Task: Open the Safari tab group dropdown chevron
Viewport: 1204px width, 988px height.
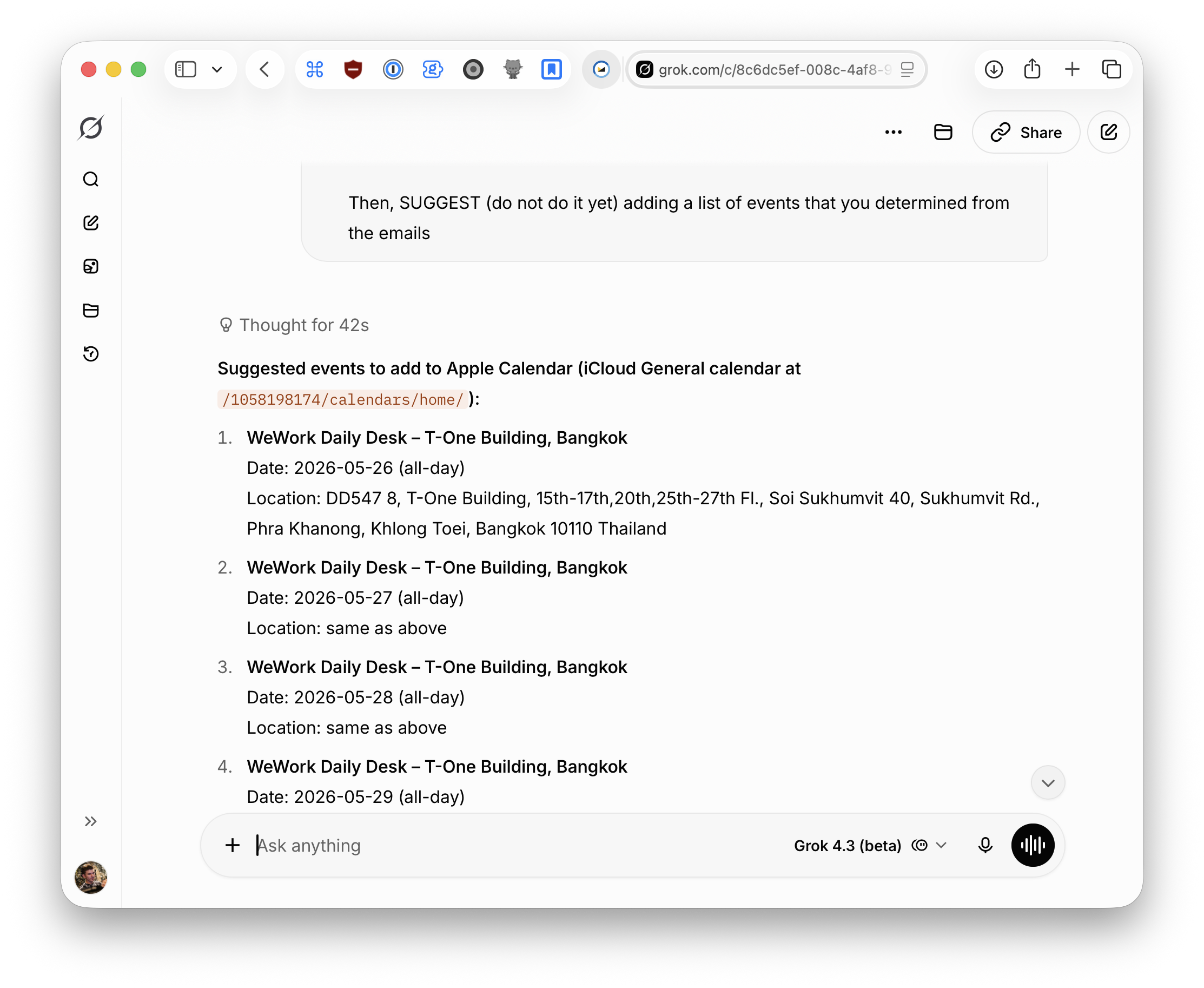Action: [x=217, y=69]
